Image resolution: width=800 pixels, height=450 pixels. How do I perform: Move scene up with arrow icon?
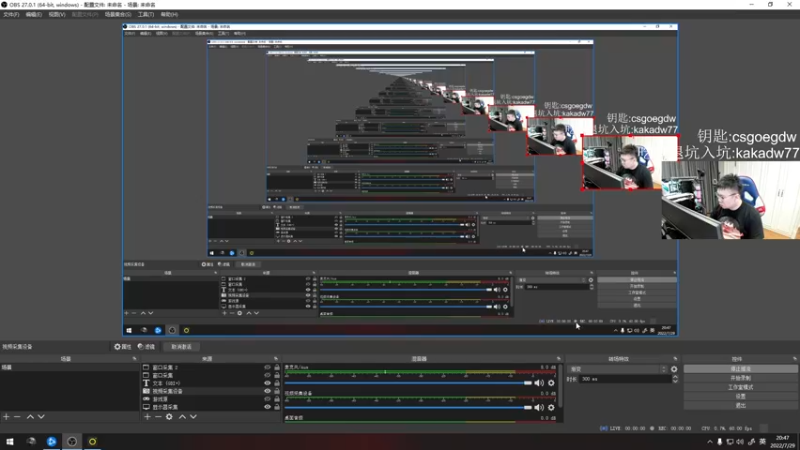click(30, 417)
